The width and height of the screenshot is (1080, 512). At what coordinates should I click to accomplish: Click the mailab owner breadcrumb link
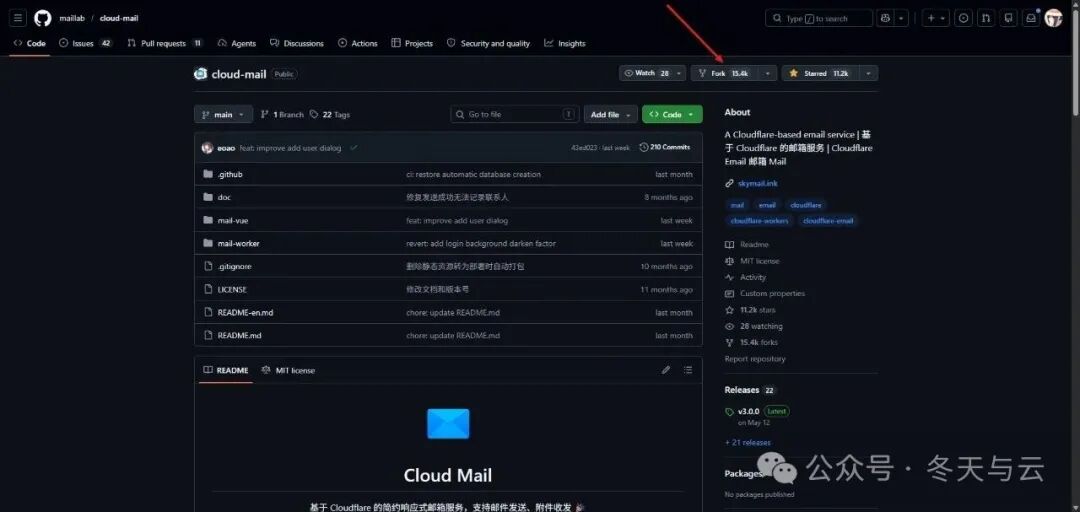[72, 18]
